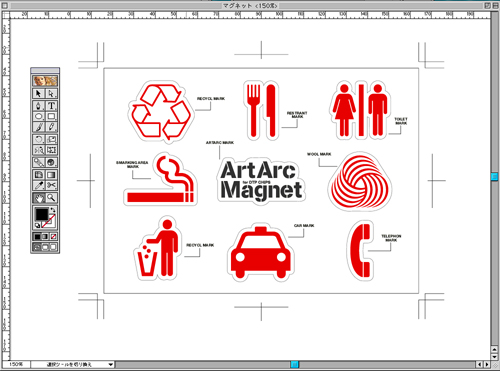Click the horizontal scrollbar thumb

(294, 365)
